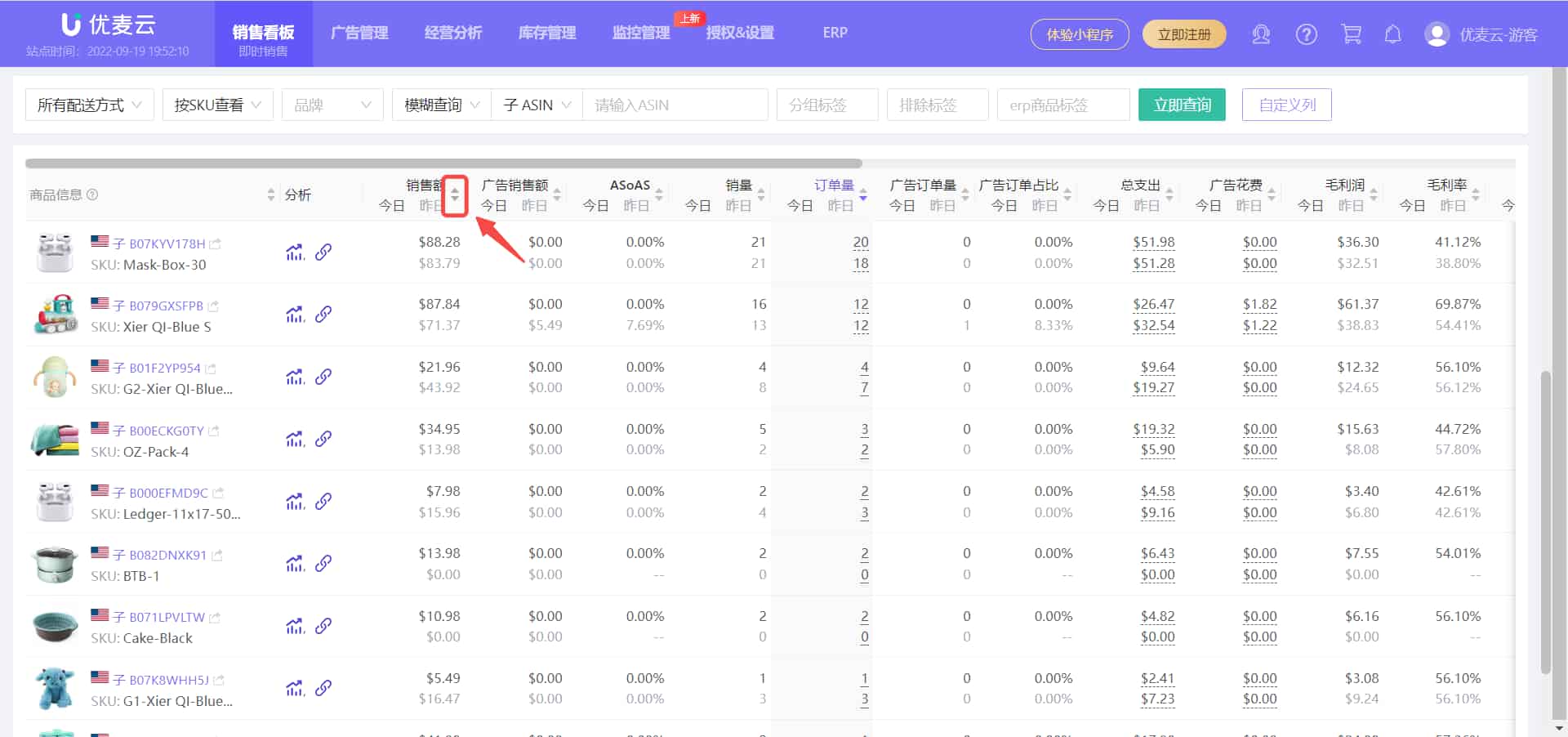
Task: Open the help question mark icon
Action: pos(1306,33)
